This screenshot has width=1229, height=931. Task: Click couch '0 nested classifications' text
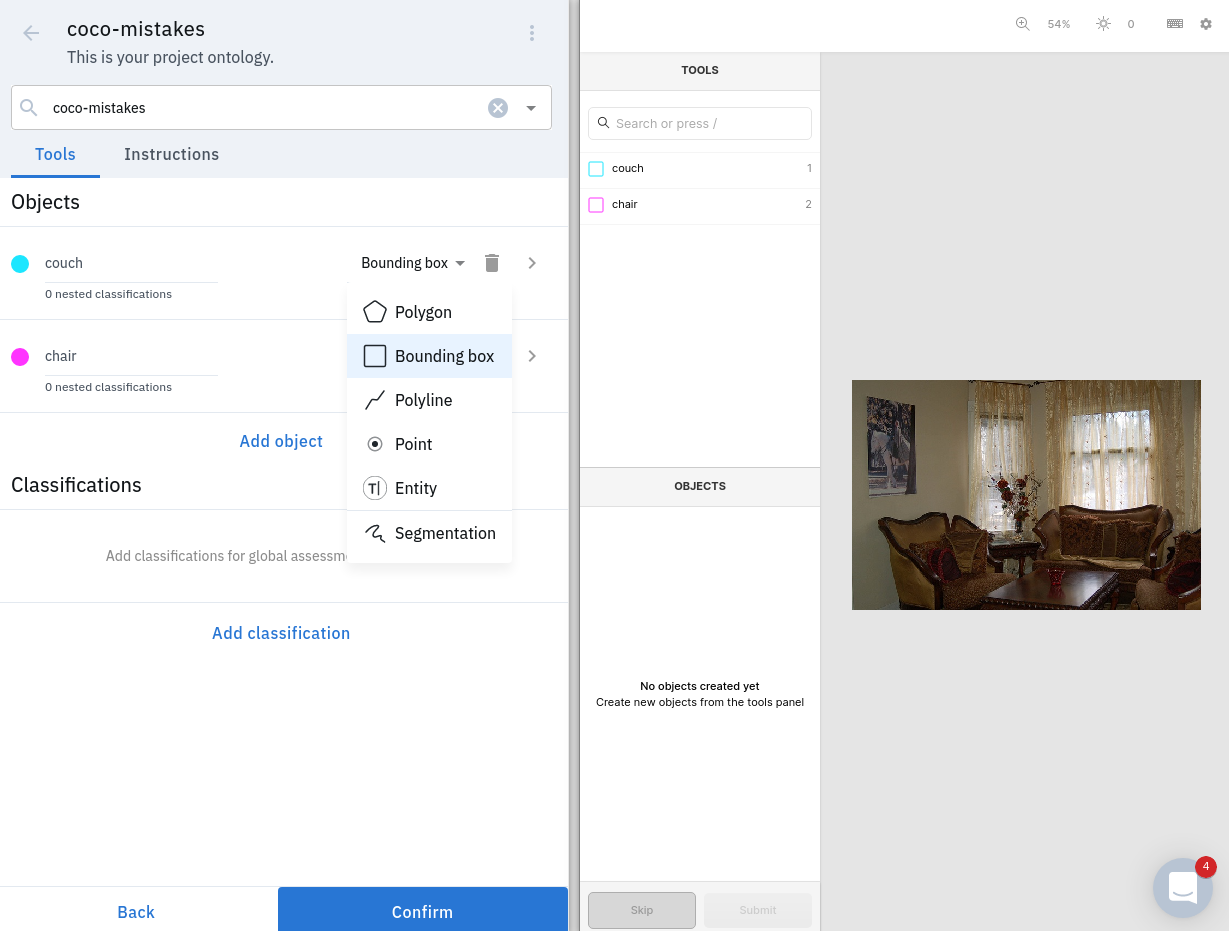point(108,294)
